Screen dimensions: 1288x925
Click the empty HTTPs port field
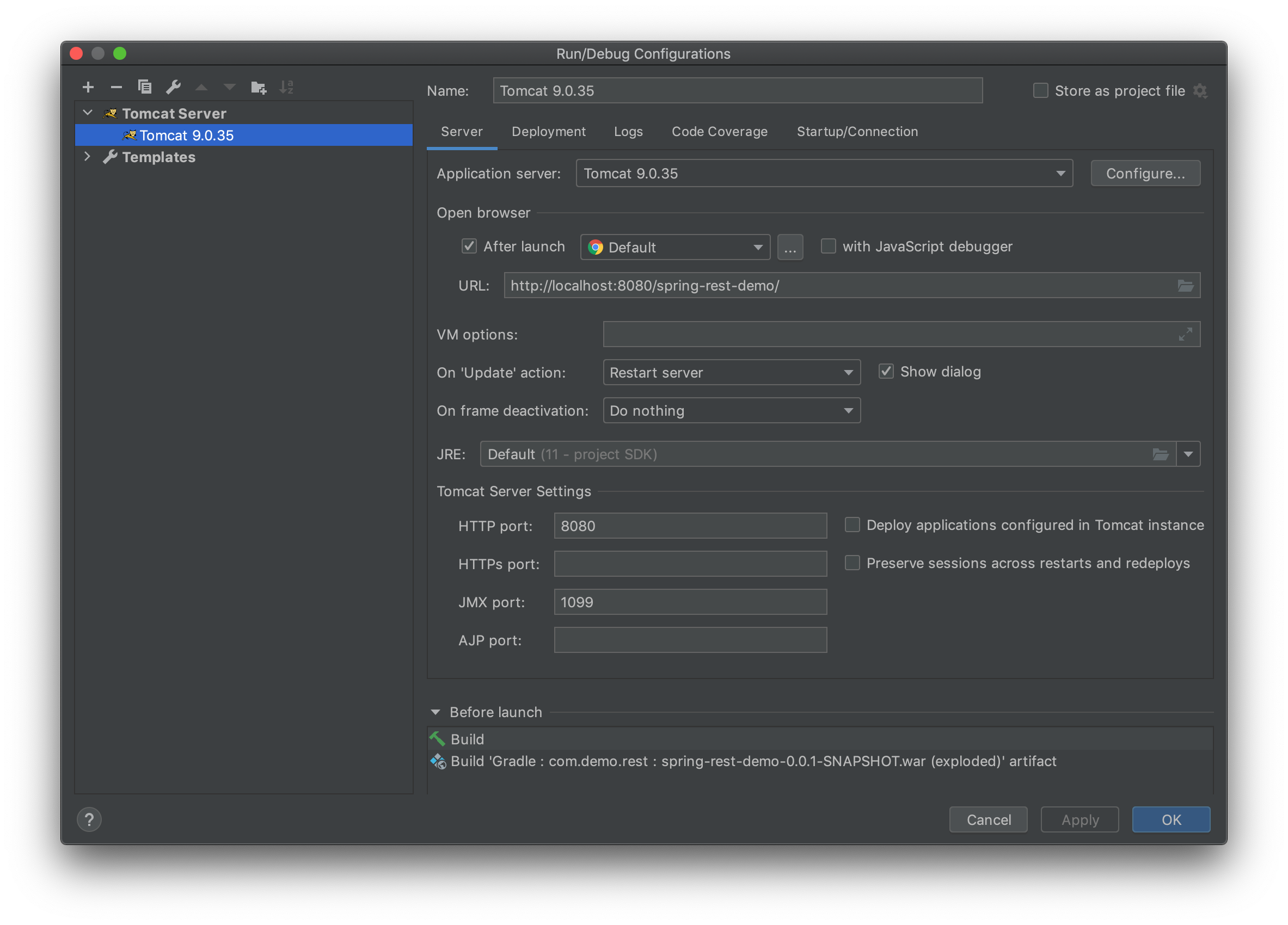pos(691,564)
